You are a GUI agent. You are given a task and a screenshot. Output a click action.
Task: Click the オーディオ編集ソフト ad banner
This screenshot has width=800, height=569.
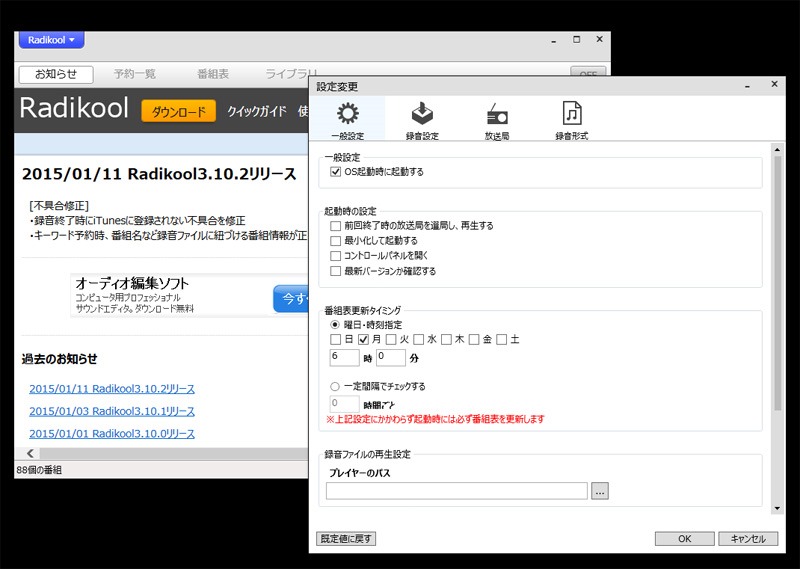point(189,295)
